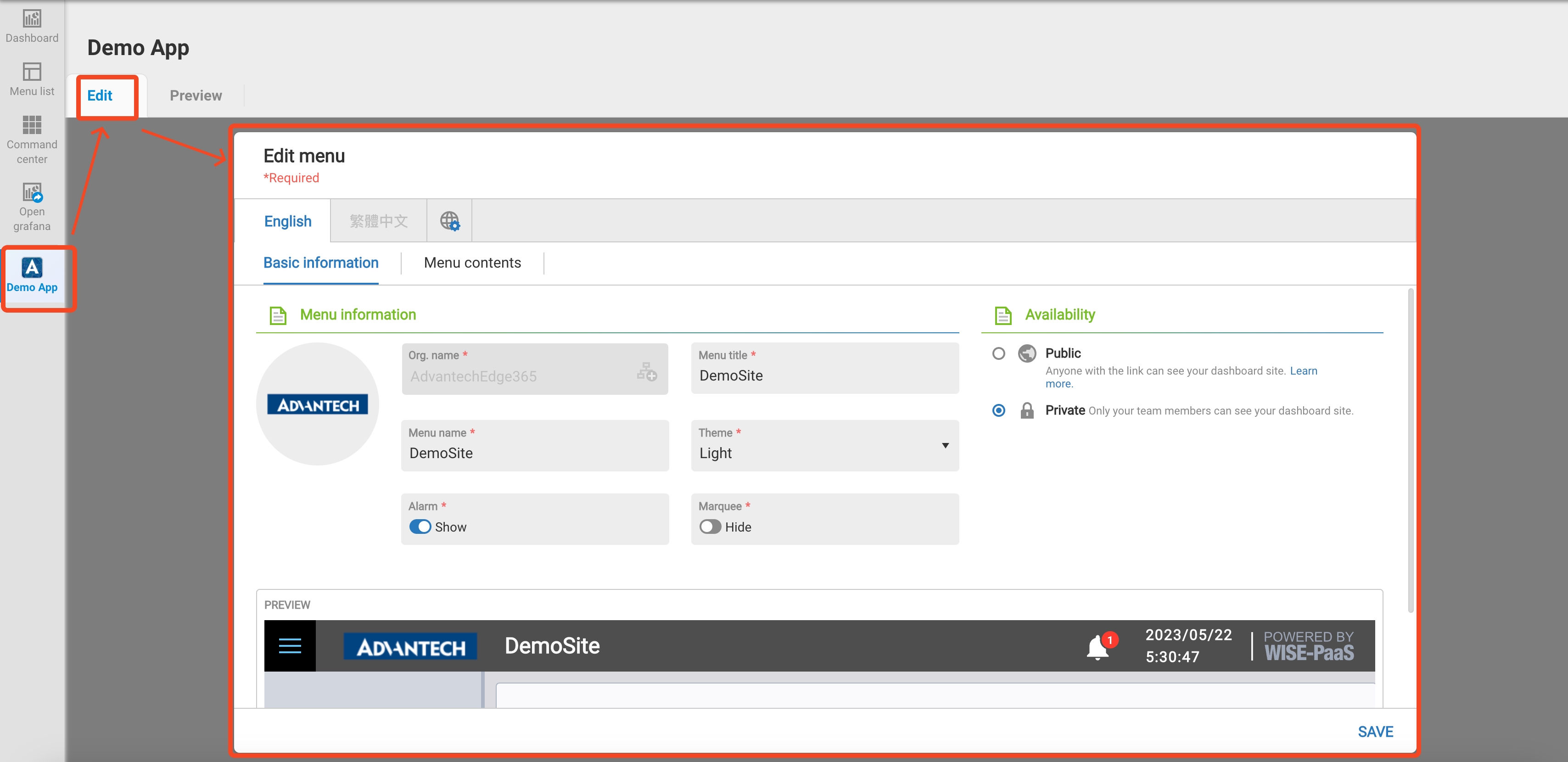Expand the Theme dropdown
The height and width of the screenshot is (762, 1568).
pyautogui.click(x=945, y=446)
